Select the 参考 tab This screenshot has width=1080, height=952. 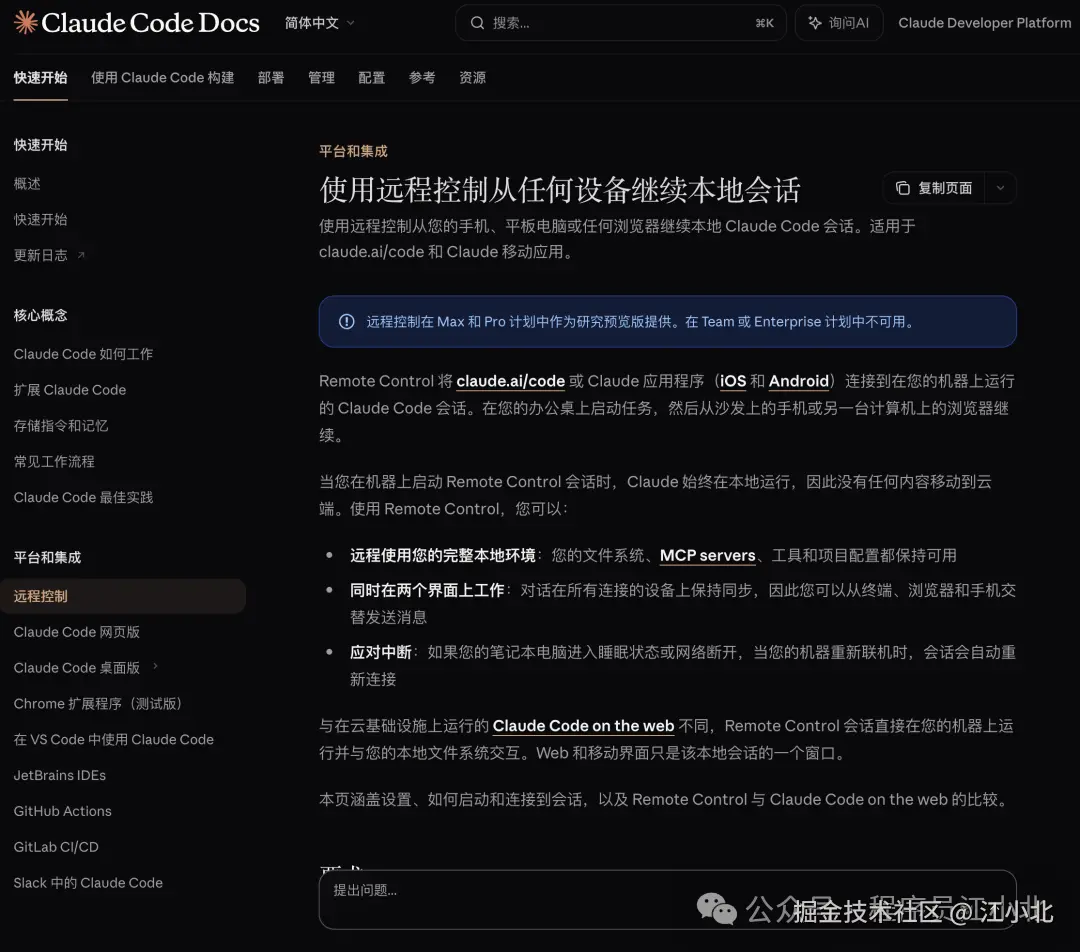[422, 78]
